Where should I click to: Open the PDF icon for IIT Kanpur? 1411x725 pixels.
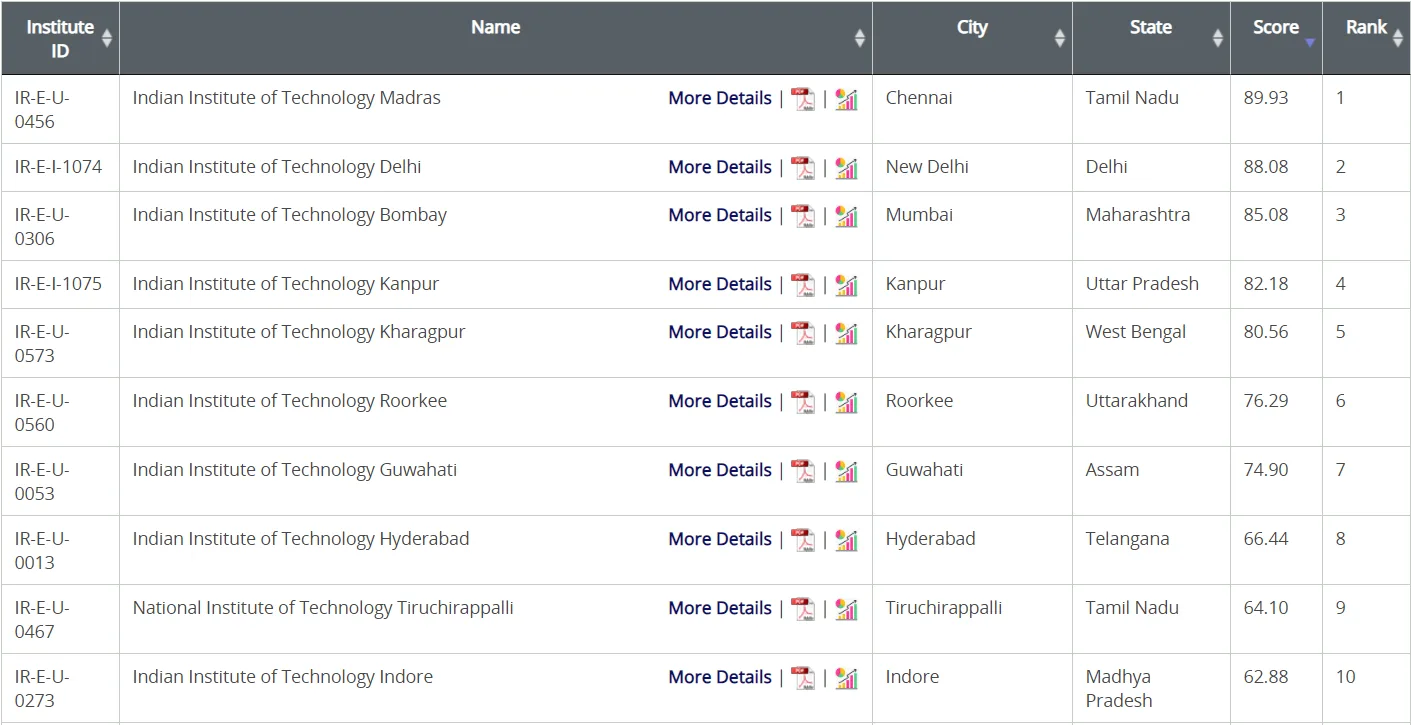pos(803,285)
